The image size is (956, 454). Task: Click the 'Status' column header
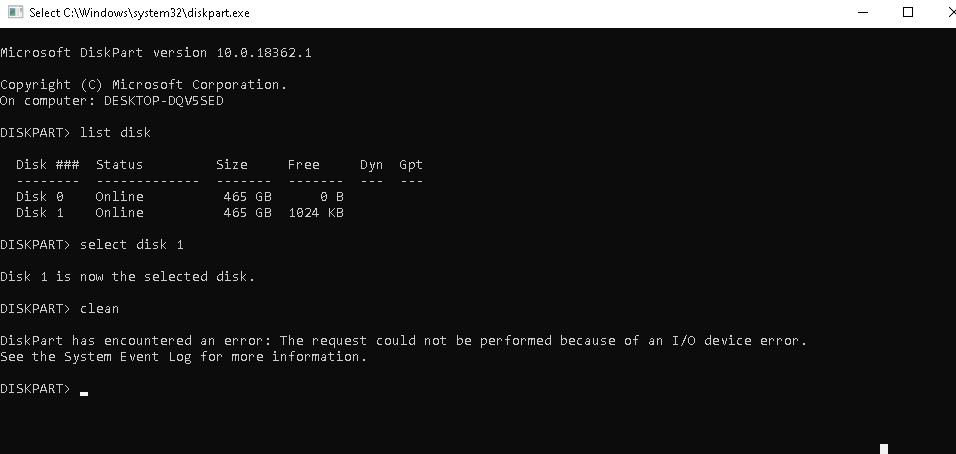[x=119, y=165]
